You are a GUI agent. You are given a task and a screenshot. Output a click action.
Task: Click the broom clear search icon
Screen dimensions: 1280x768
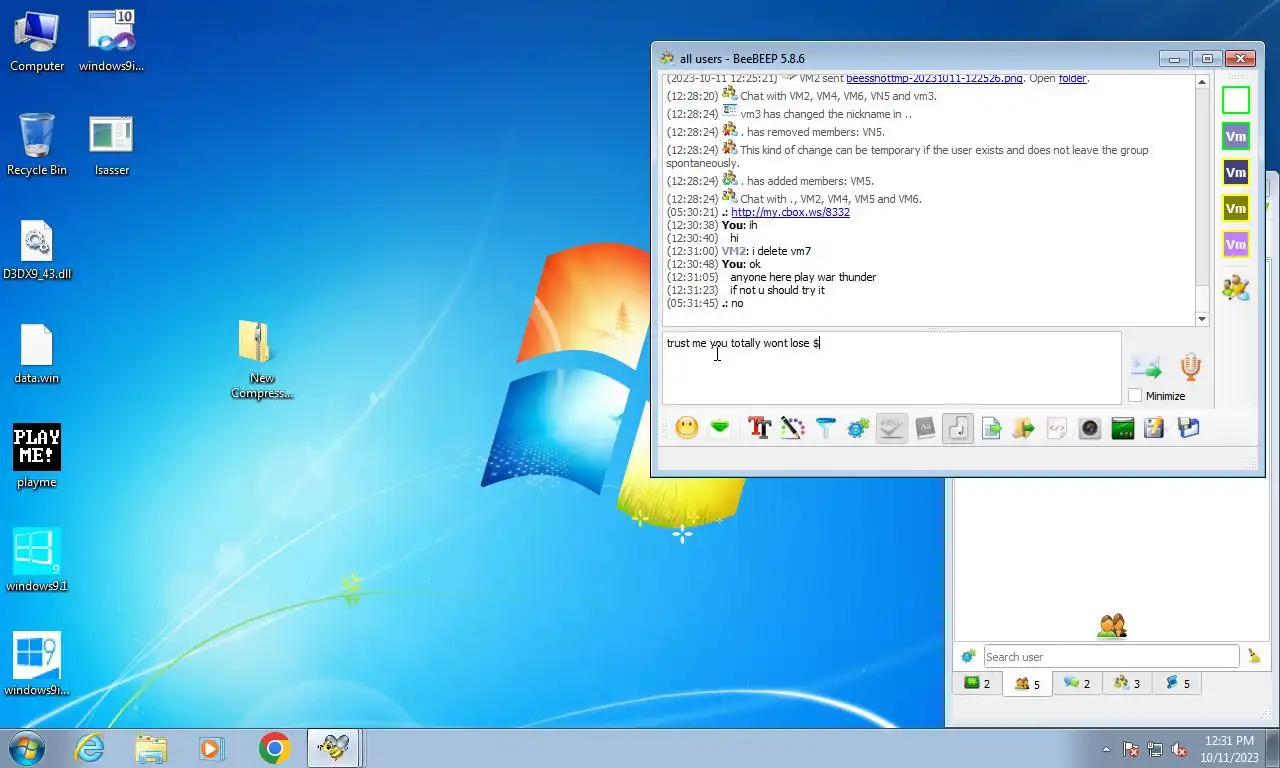(1254, 657)
